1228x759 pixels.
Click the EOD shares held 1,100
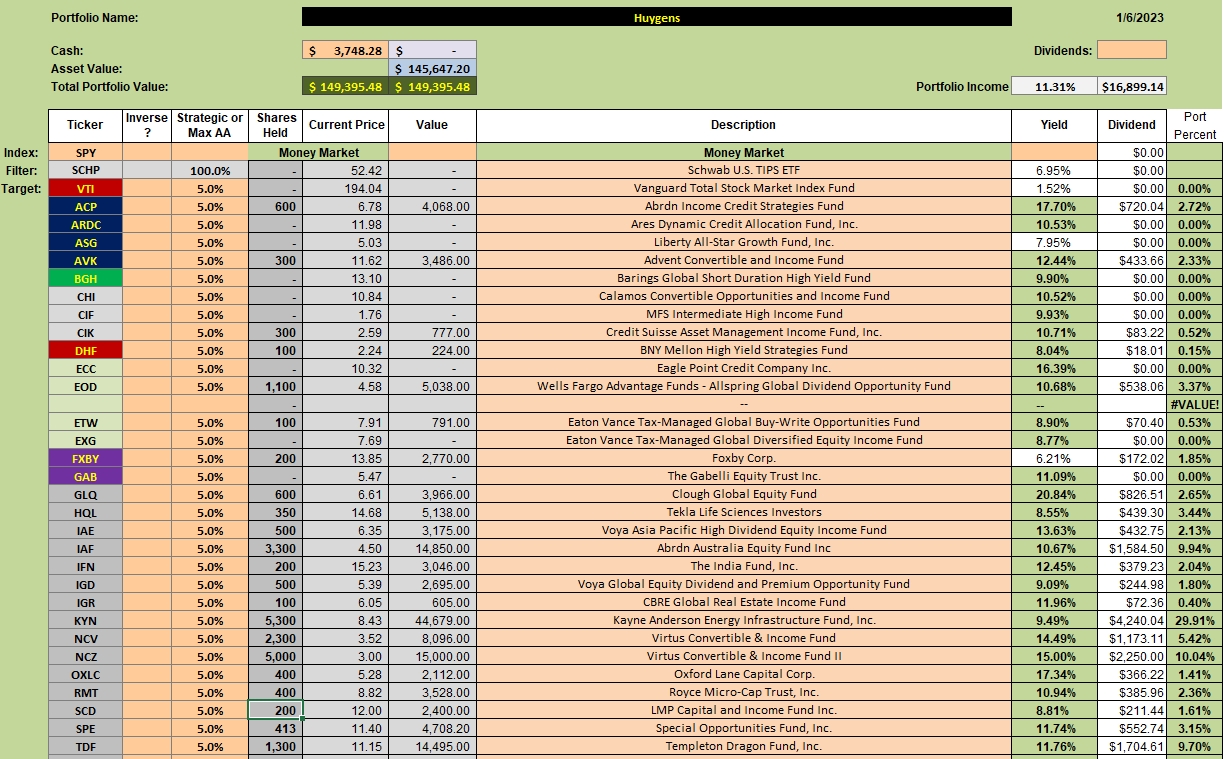275,386
